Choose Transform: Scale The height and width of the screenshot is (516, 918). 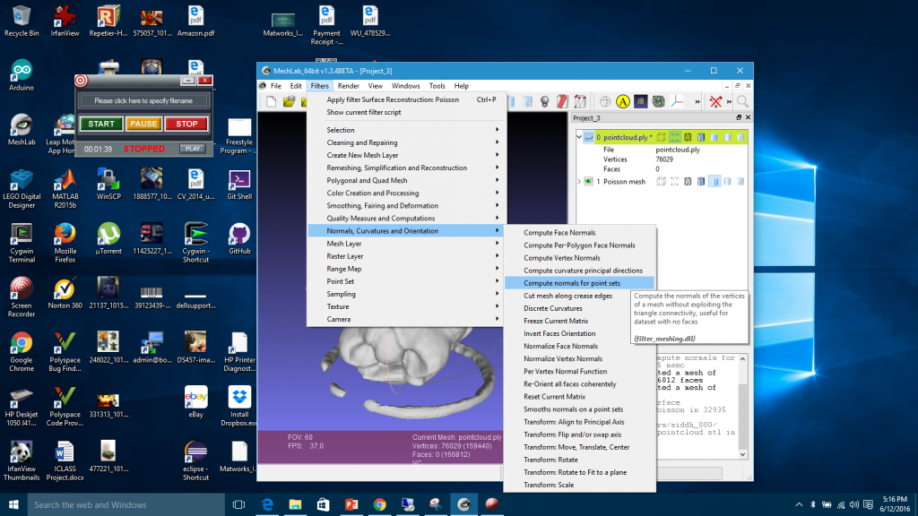[x=579, y=485]
